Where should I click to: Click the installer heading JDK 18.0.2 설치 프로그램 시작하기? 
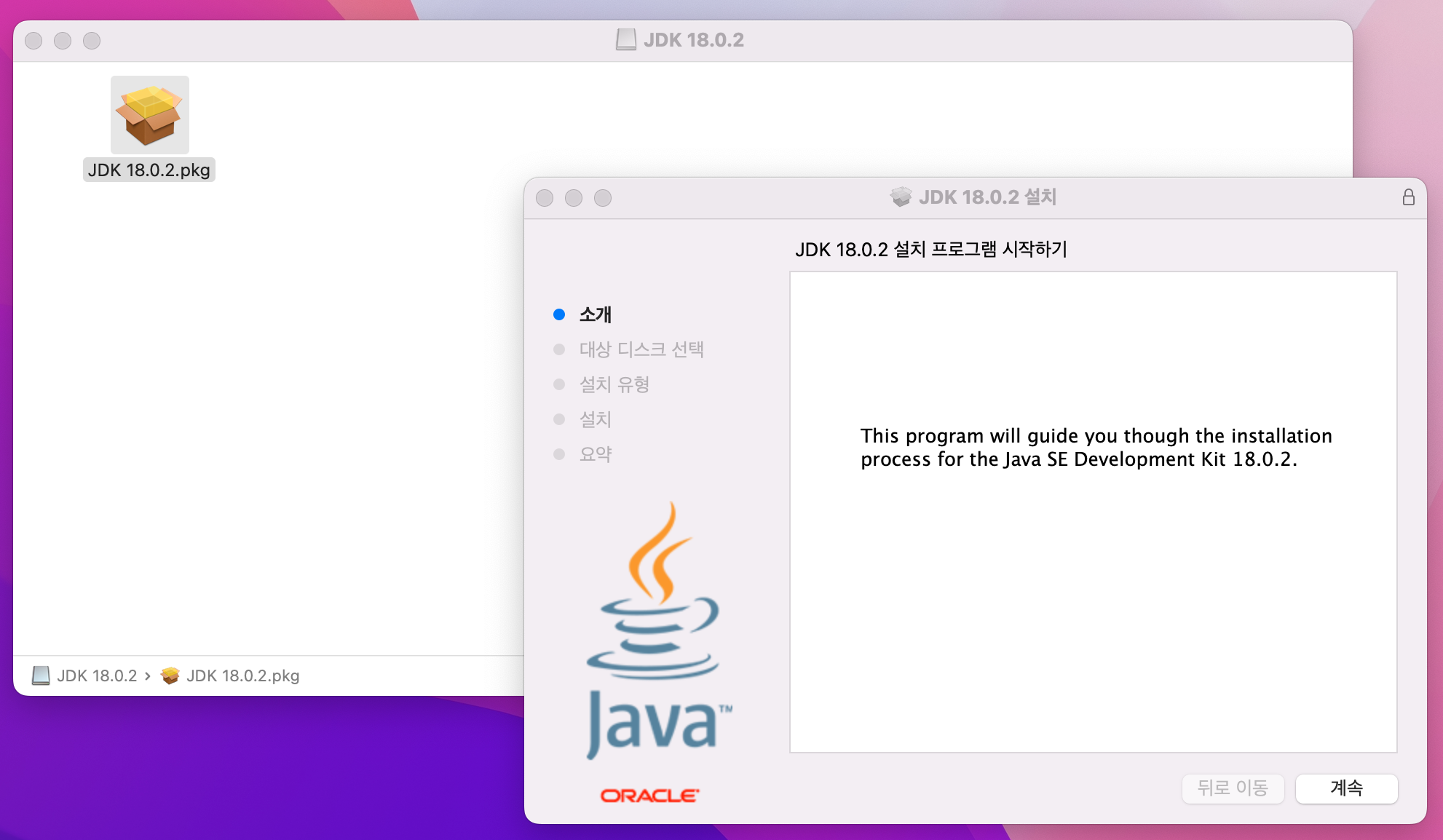tap(931, 250)
